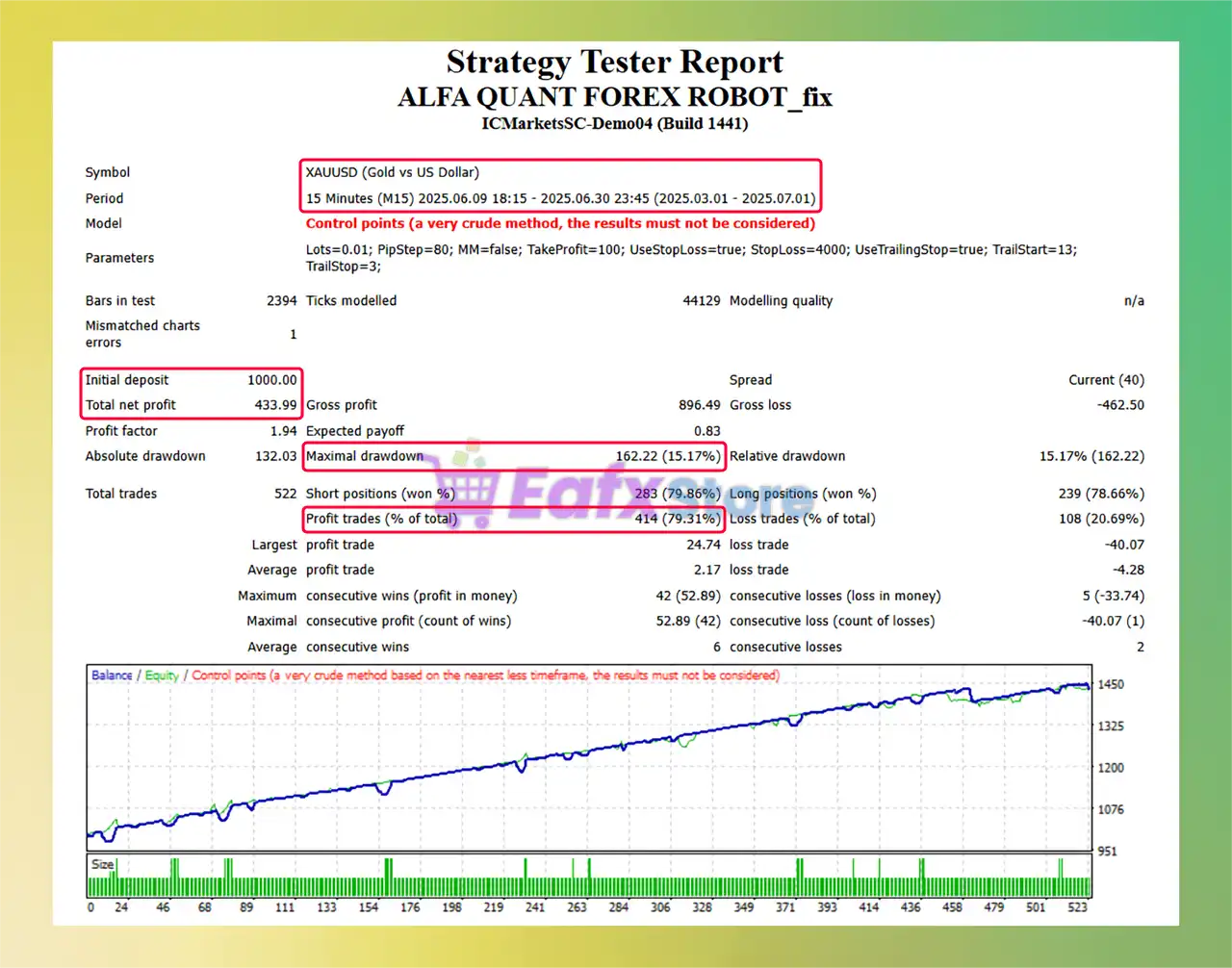This screenshot has width=1232, height=968.
Task: Click consecutive losses value '5 (-33.74)'
Action: click(x=1113, y=596)
